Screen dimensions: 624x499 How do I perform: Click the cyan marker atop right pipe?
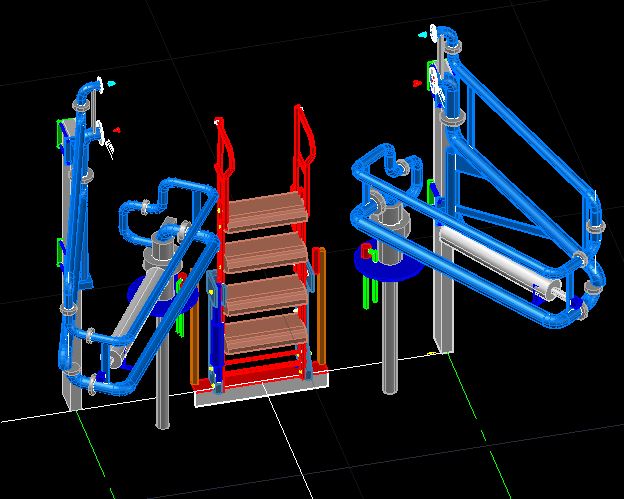pos(424,34)
